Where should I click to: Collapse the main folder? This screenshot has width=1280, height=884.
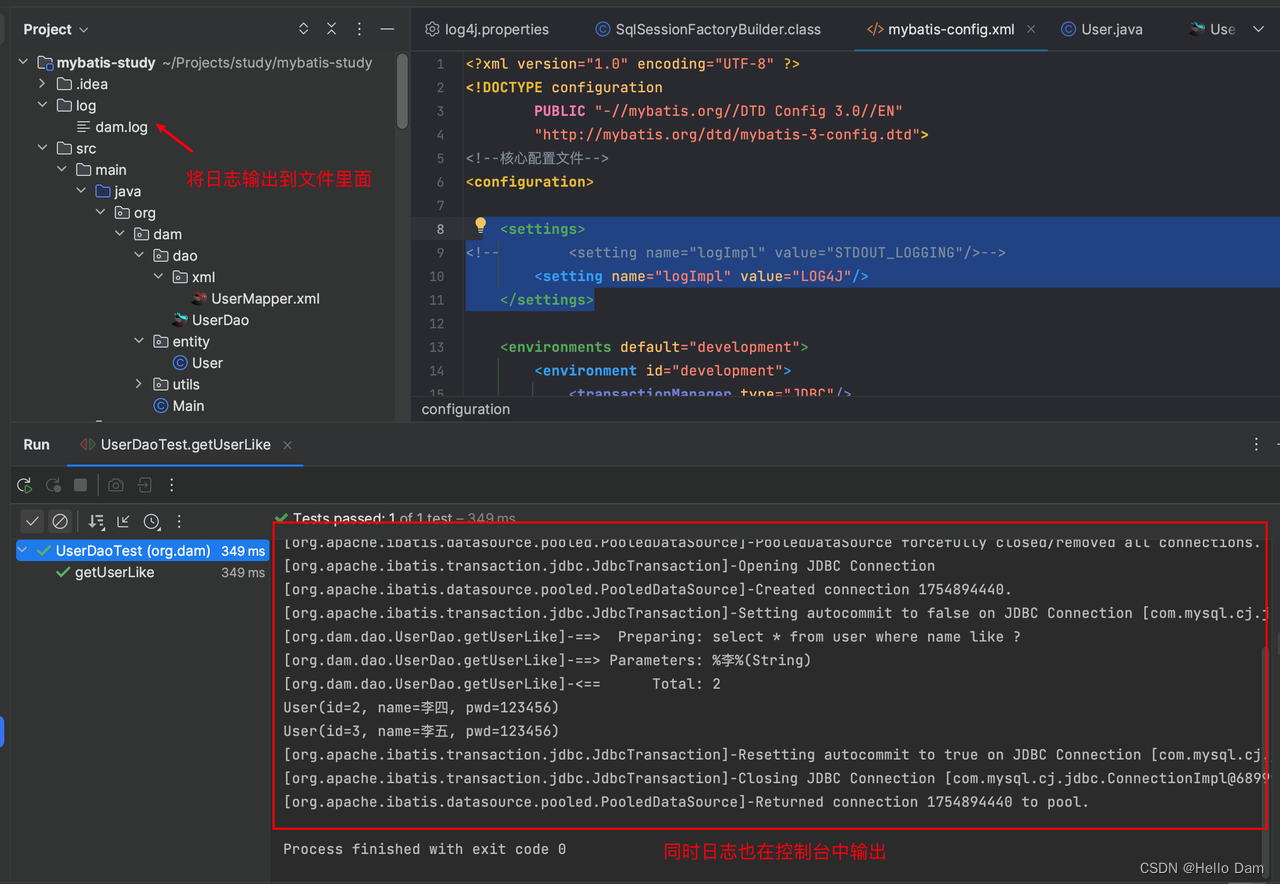pyautogui.click(x=62, y=170)
